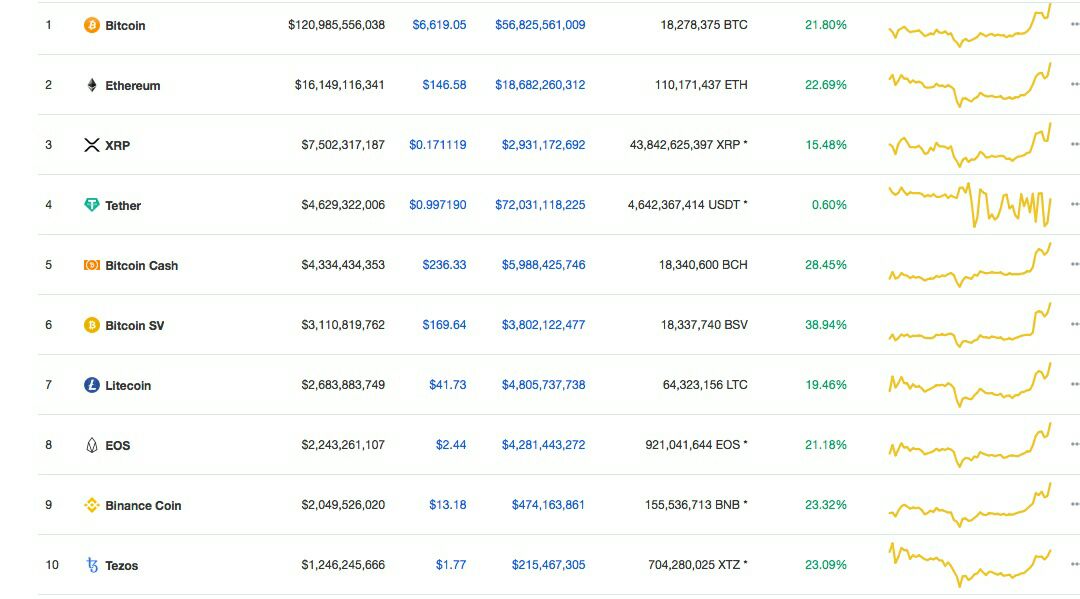Click the Bitcoin coin icon

point(92,25)
